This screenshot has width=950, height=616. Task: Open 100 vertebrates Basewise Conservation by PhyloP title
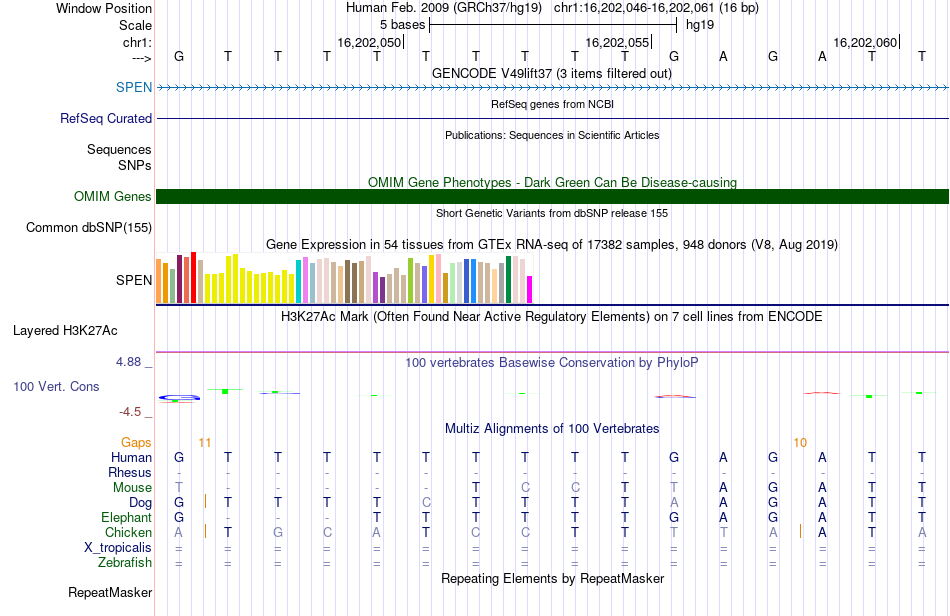tap(552, 363)
